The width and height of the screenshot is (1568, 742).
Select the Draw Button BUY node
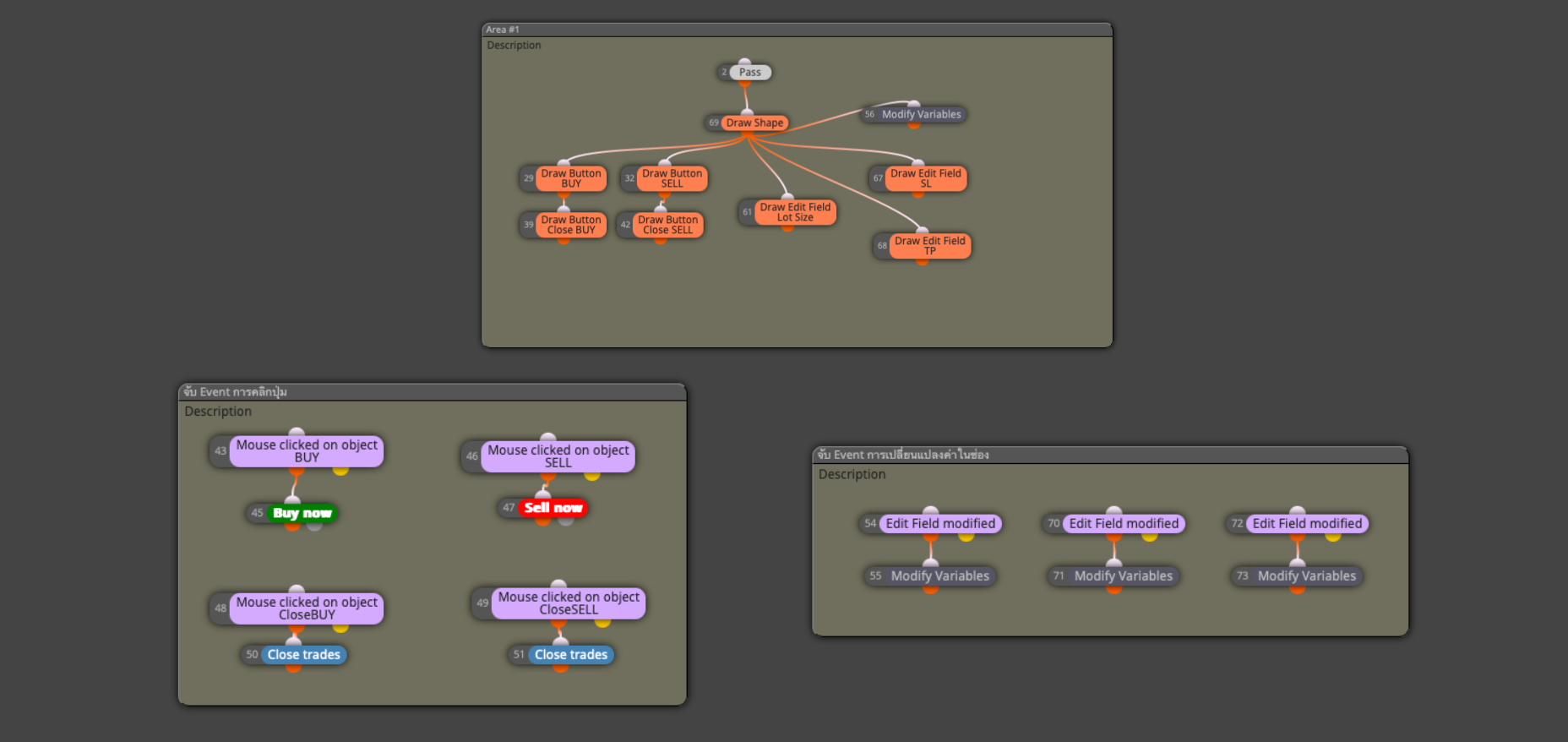click(571, 178)
